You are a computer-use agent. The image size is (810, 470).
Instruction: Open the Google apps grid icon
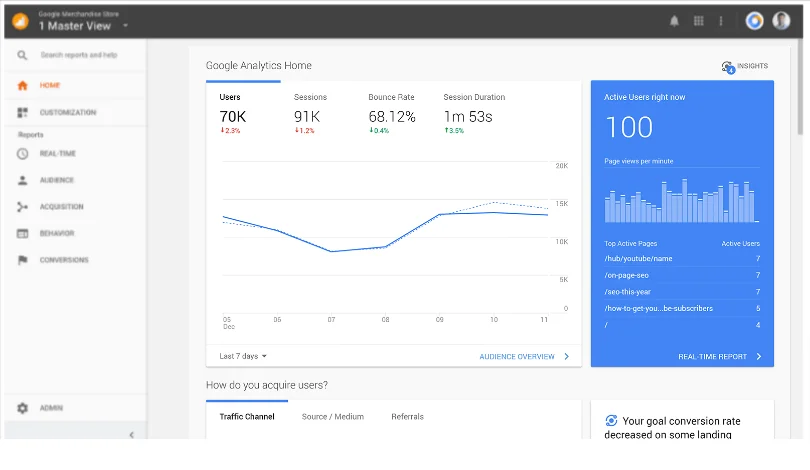698,21
